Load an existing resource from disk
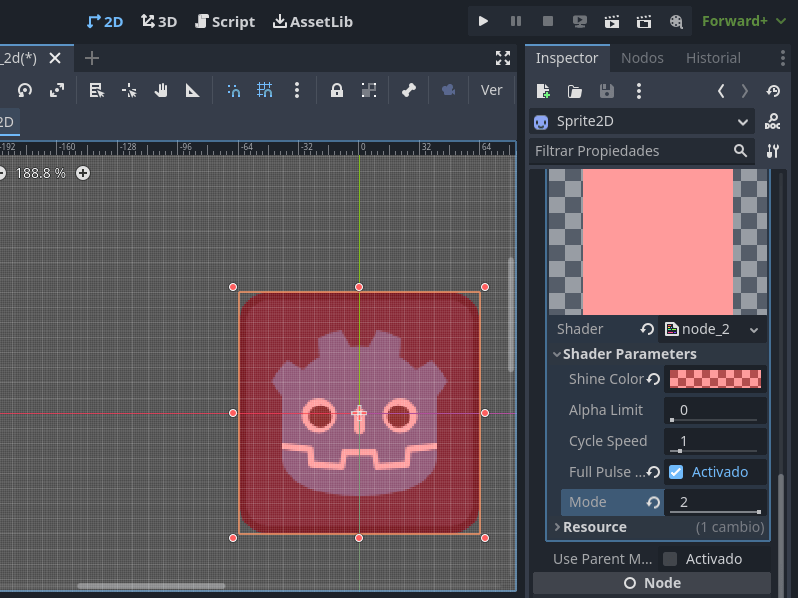This screenshot has width=798, height=598. click(575, 91)
